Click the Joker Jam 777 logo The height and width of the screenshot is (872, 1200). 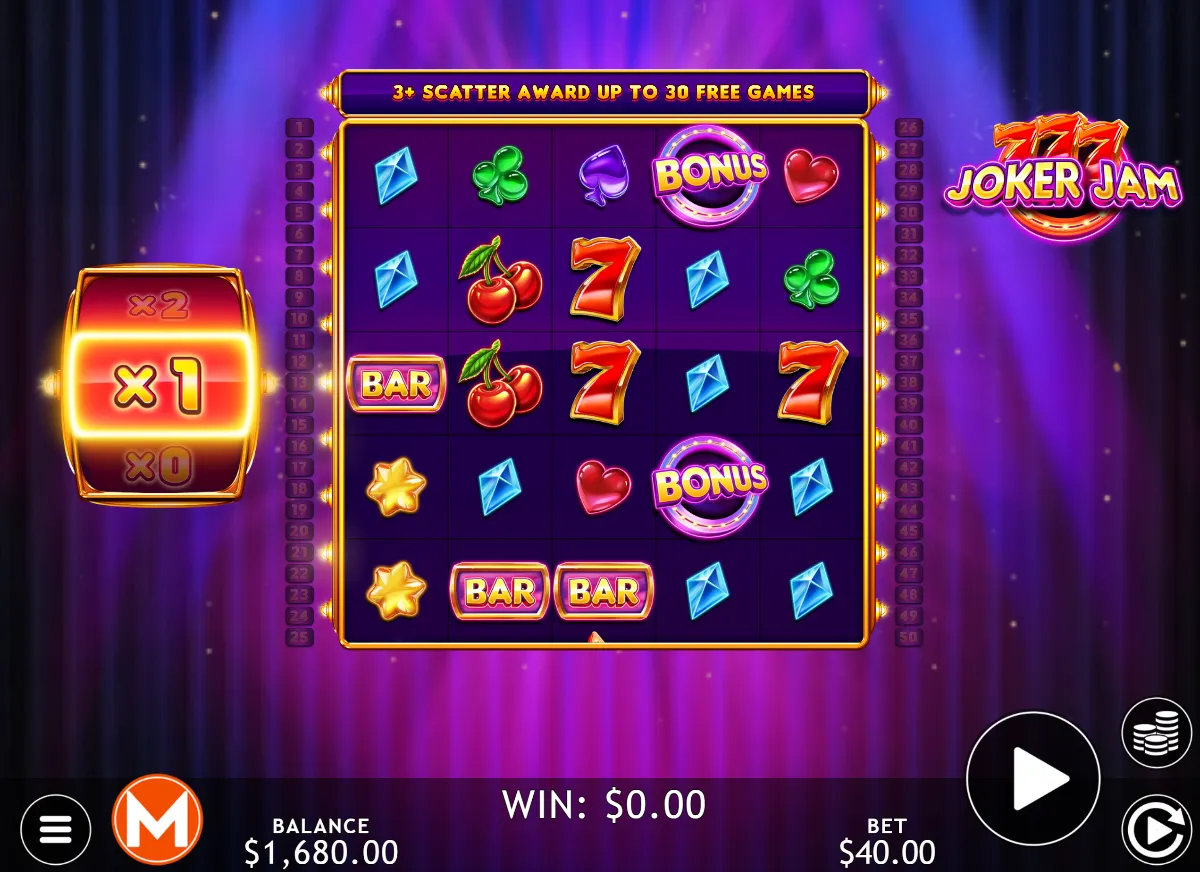pos(1061,180)
